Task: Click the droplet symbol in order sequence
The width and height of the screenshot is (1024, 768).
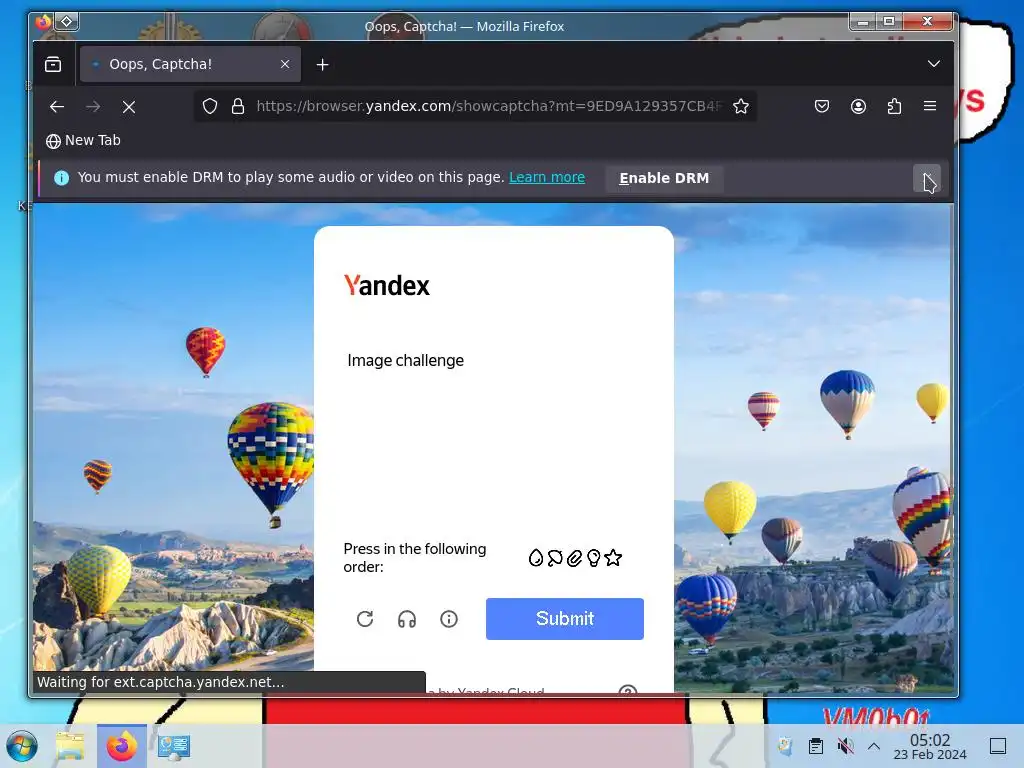Action: [536, 558]
